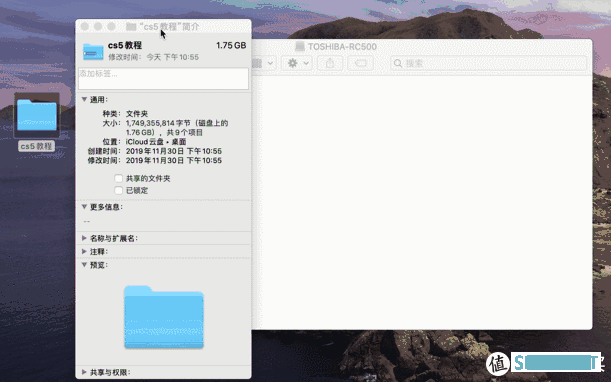This screenshot has height=382, width=611.
Task: Click the folder proxy icon in Get Info title bar
Action: (x=131, y=27)
